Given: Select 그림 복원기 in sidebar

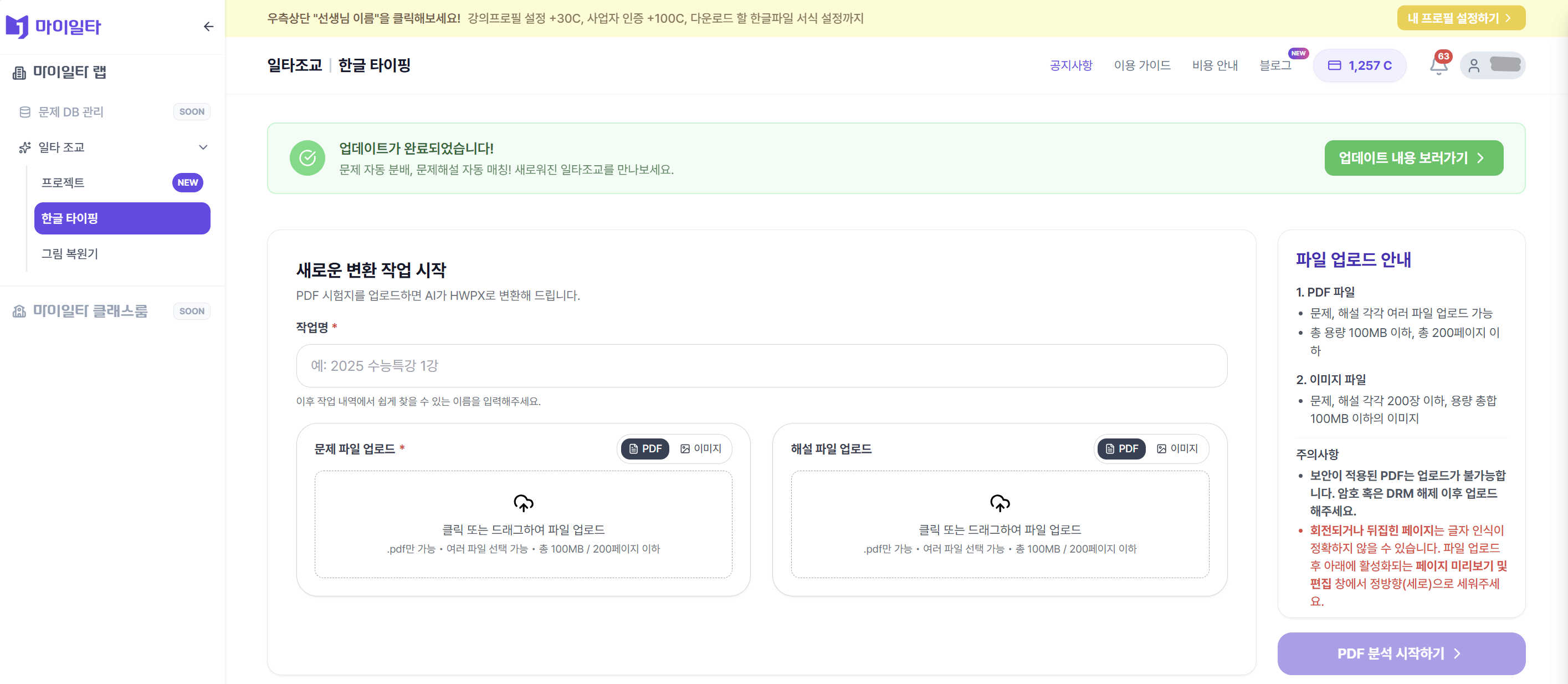Looking at the screenshot, I should (69, 254).
